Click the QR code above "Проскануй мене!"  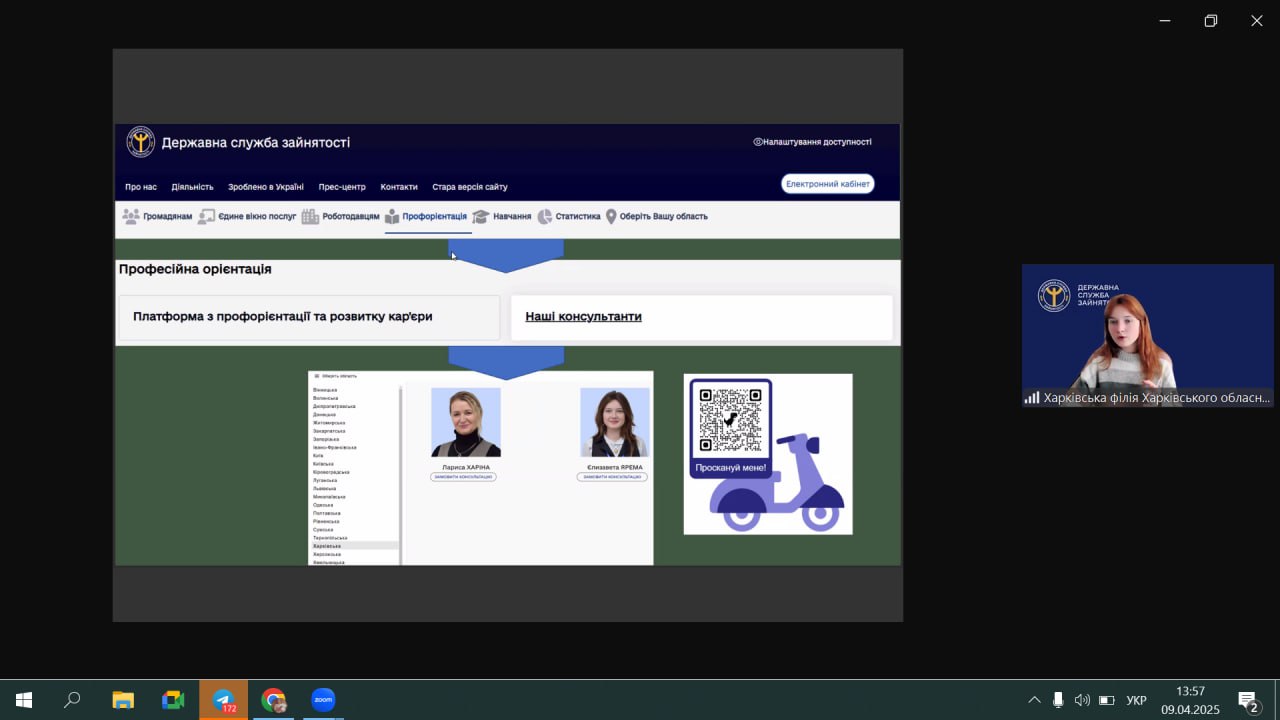coord(730,420)
